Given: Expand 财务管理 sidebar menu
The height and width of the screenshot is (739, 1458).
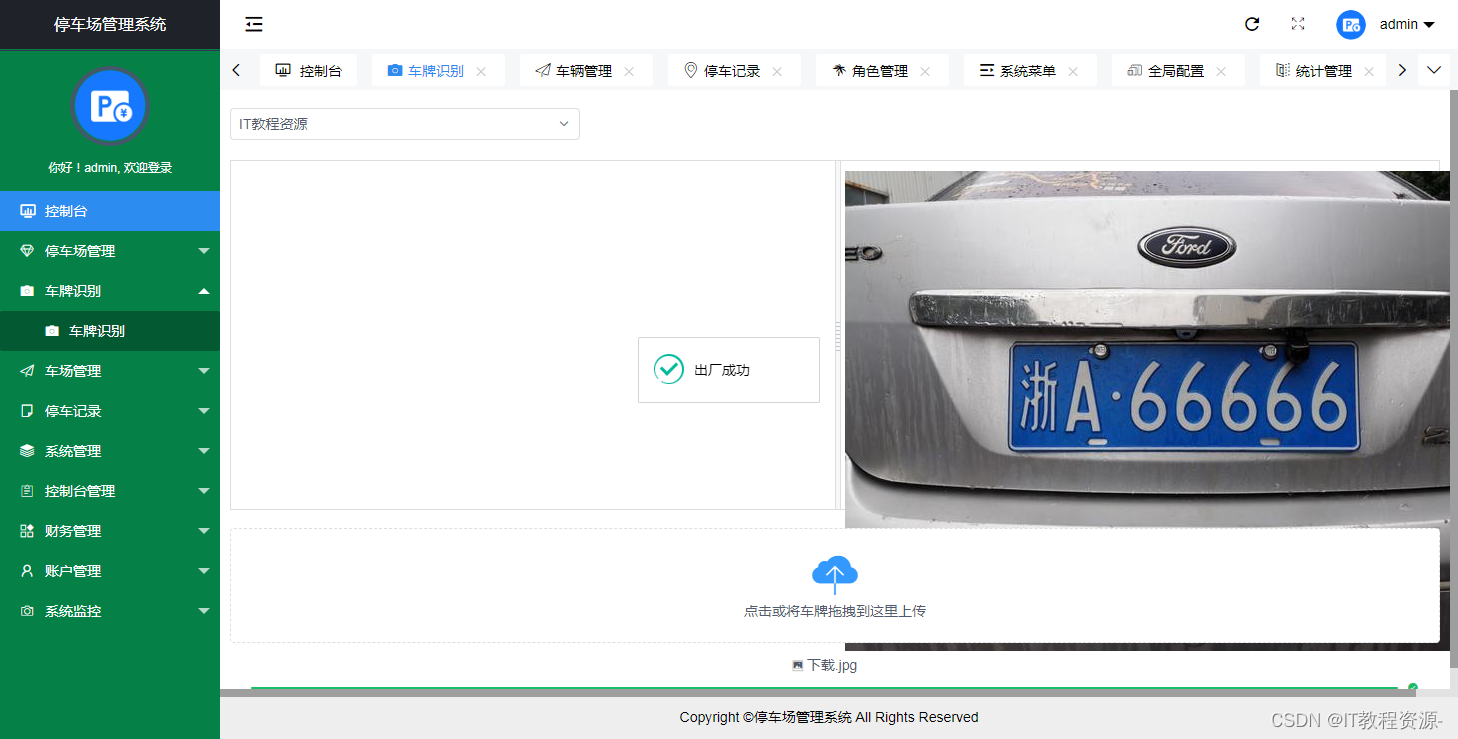Looking at the screenshot, I should 110,531.
